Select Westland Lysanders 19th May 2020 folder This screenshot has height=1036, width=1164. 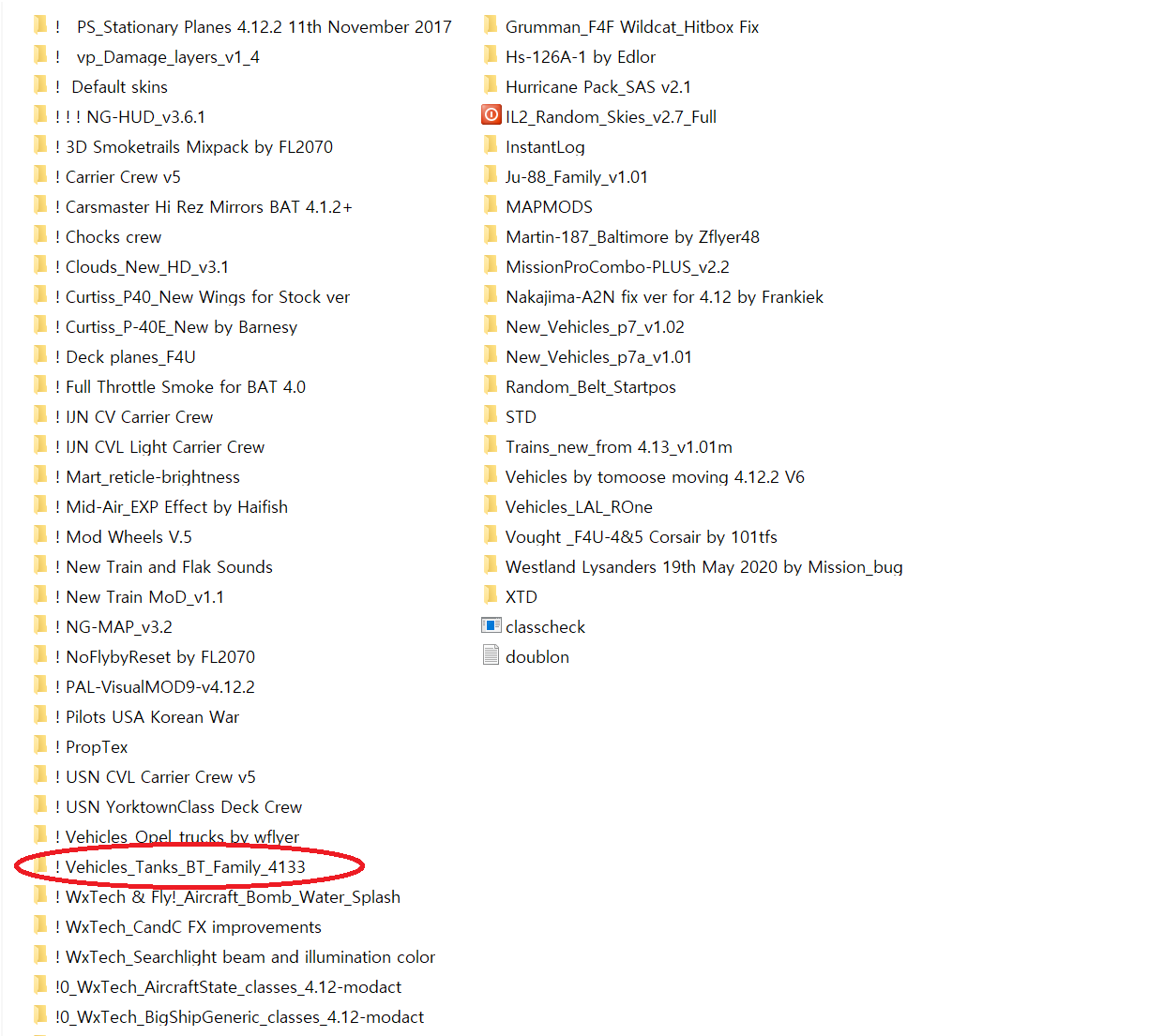[703, 567]
